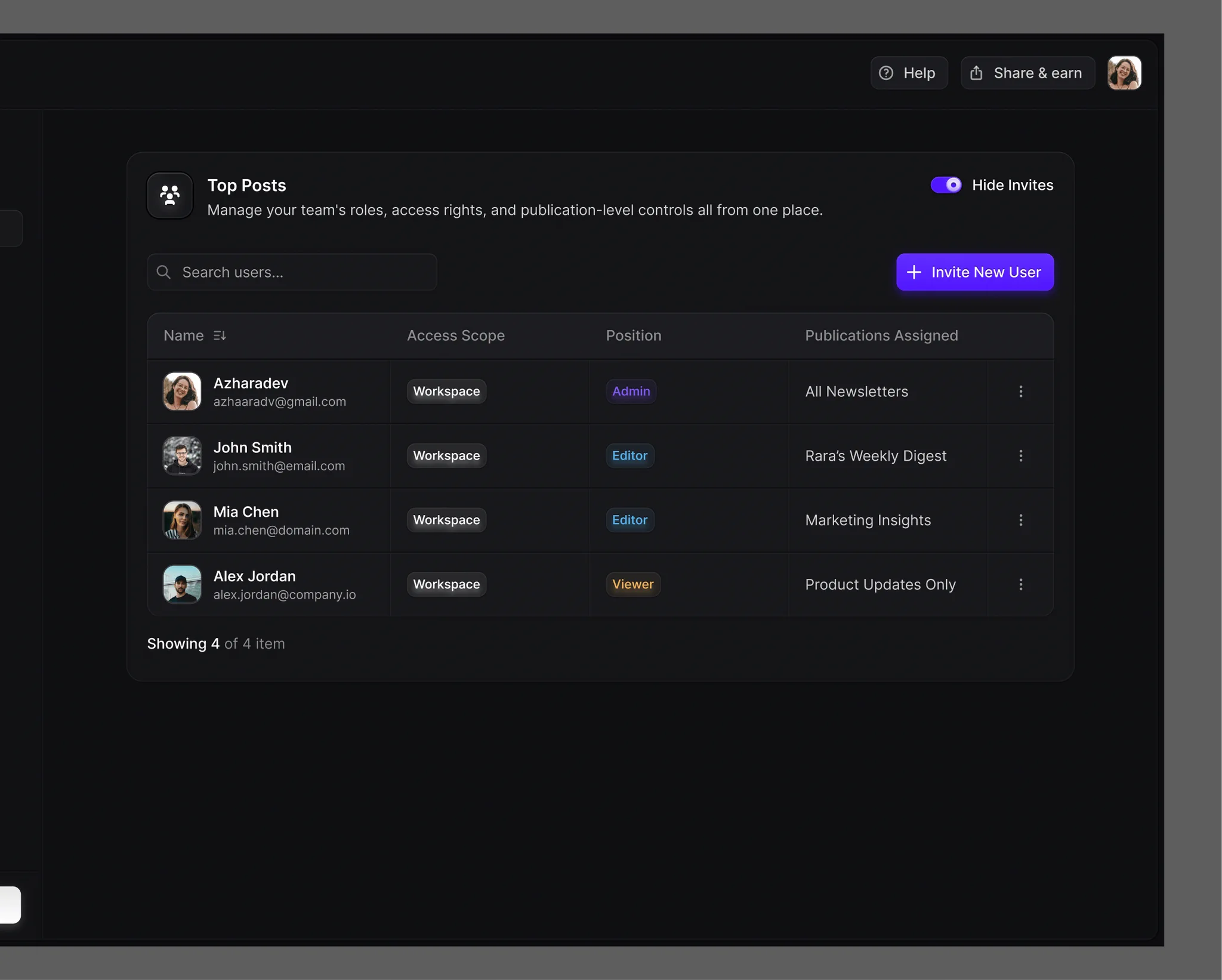This screenshot has width=1222, height=980.
Task: Click the Viewer badge for Alex Jordan
Action: (633, 584)
